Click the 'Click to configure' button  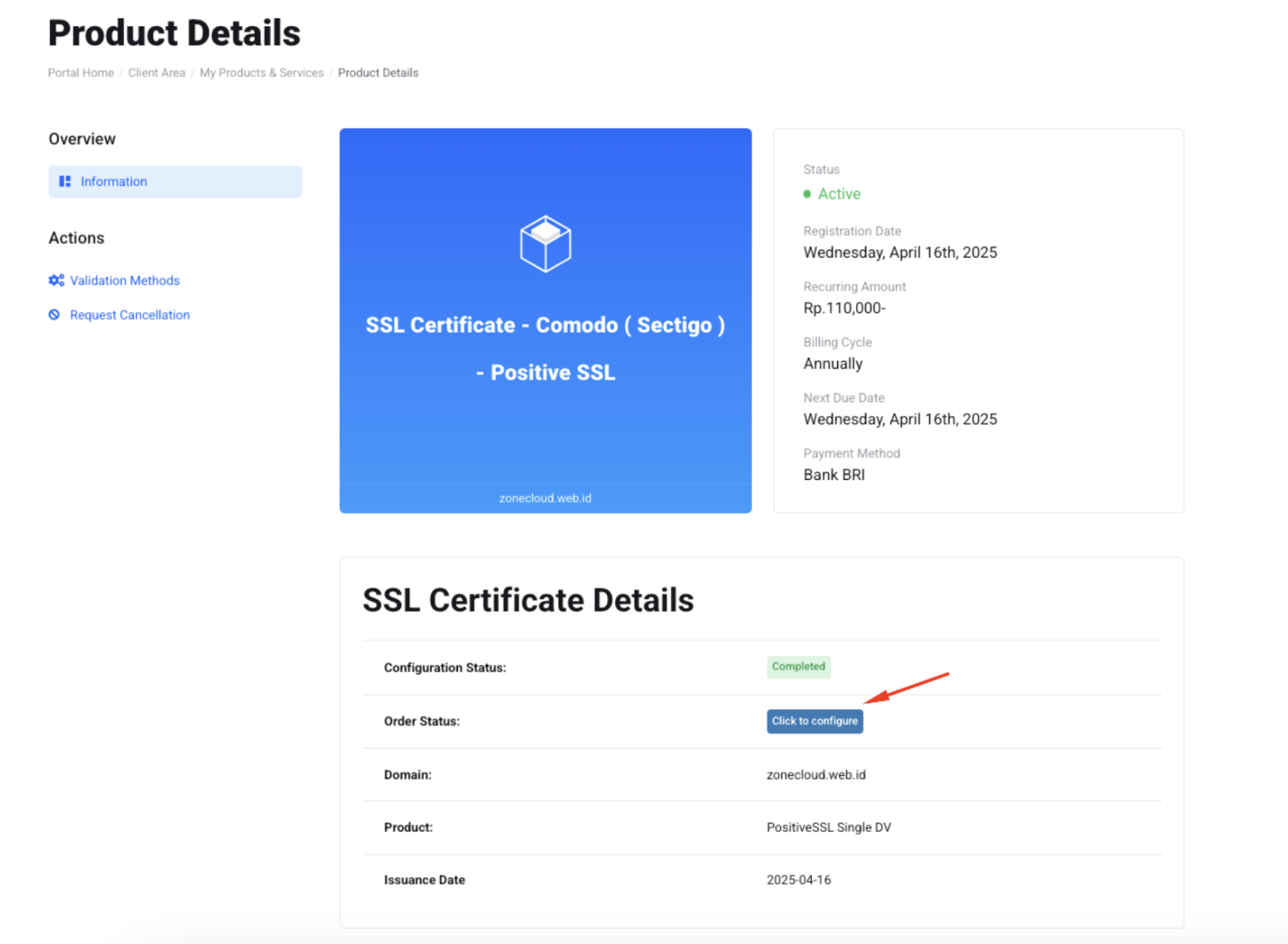click(815, 721)
